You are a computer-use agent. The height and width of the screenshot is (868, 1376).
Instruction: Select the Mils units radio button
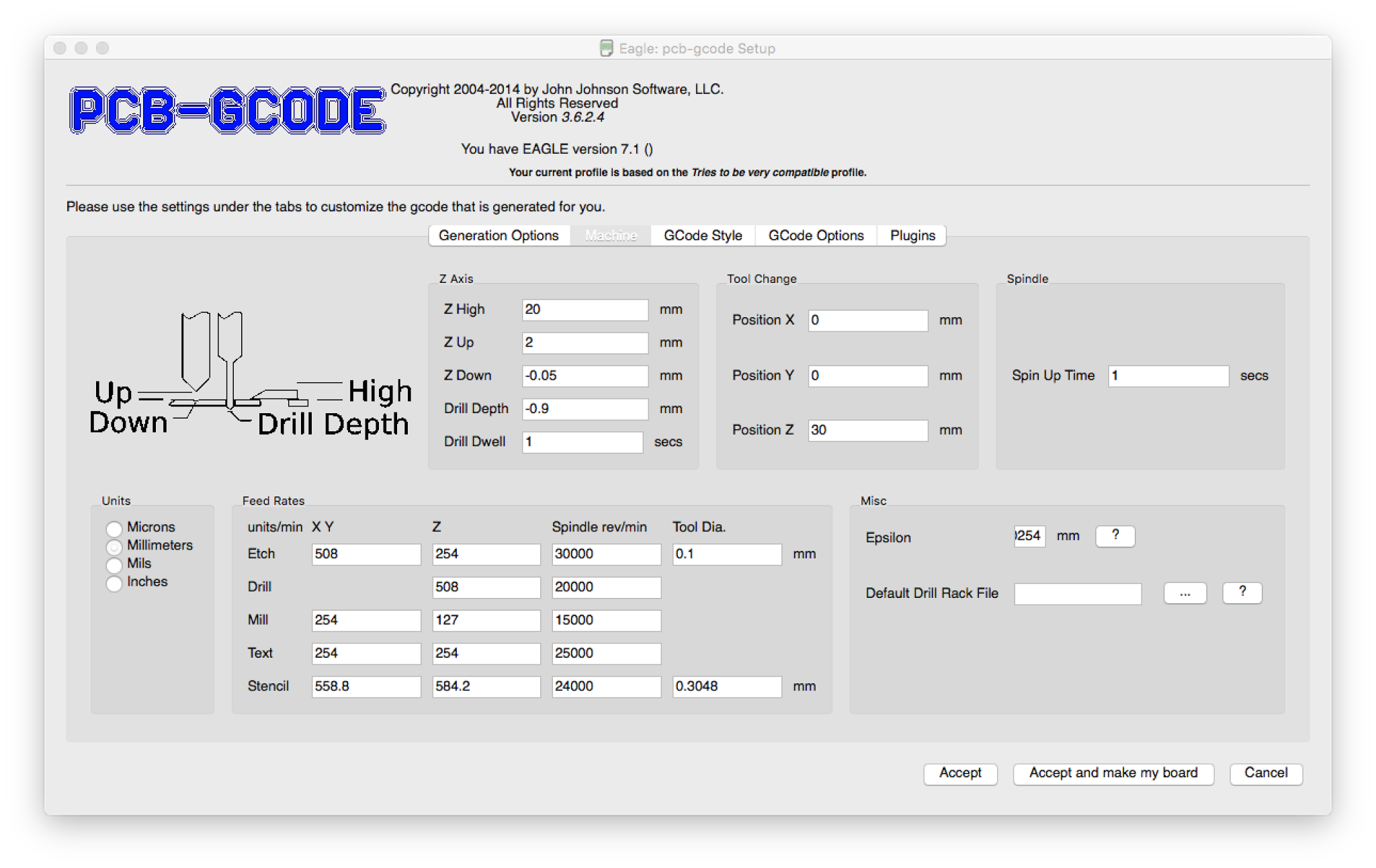114,564
